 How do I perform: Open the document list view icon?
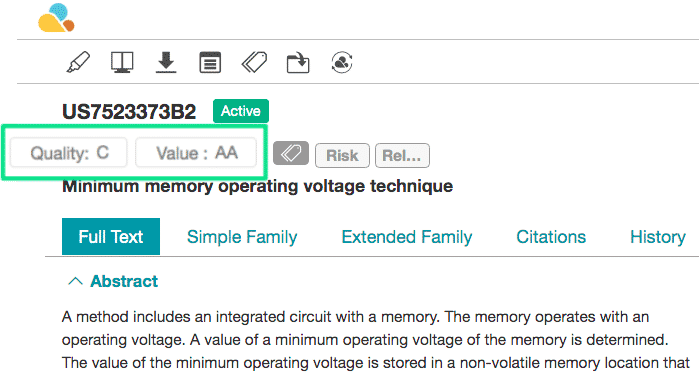(210, 62)
